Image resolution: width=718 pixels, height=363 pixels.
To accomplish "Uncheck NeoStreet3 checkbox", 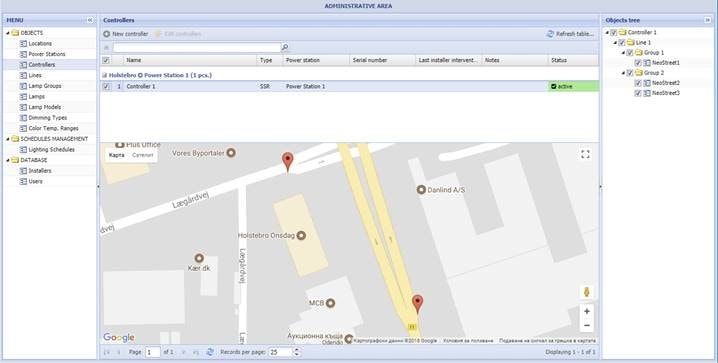I will (638, 93).
